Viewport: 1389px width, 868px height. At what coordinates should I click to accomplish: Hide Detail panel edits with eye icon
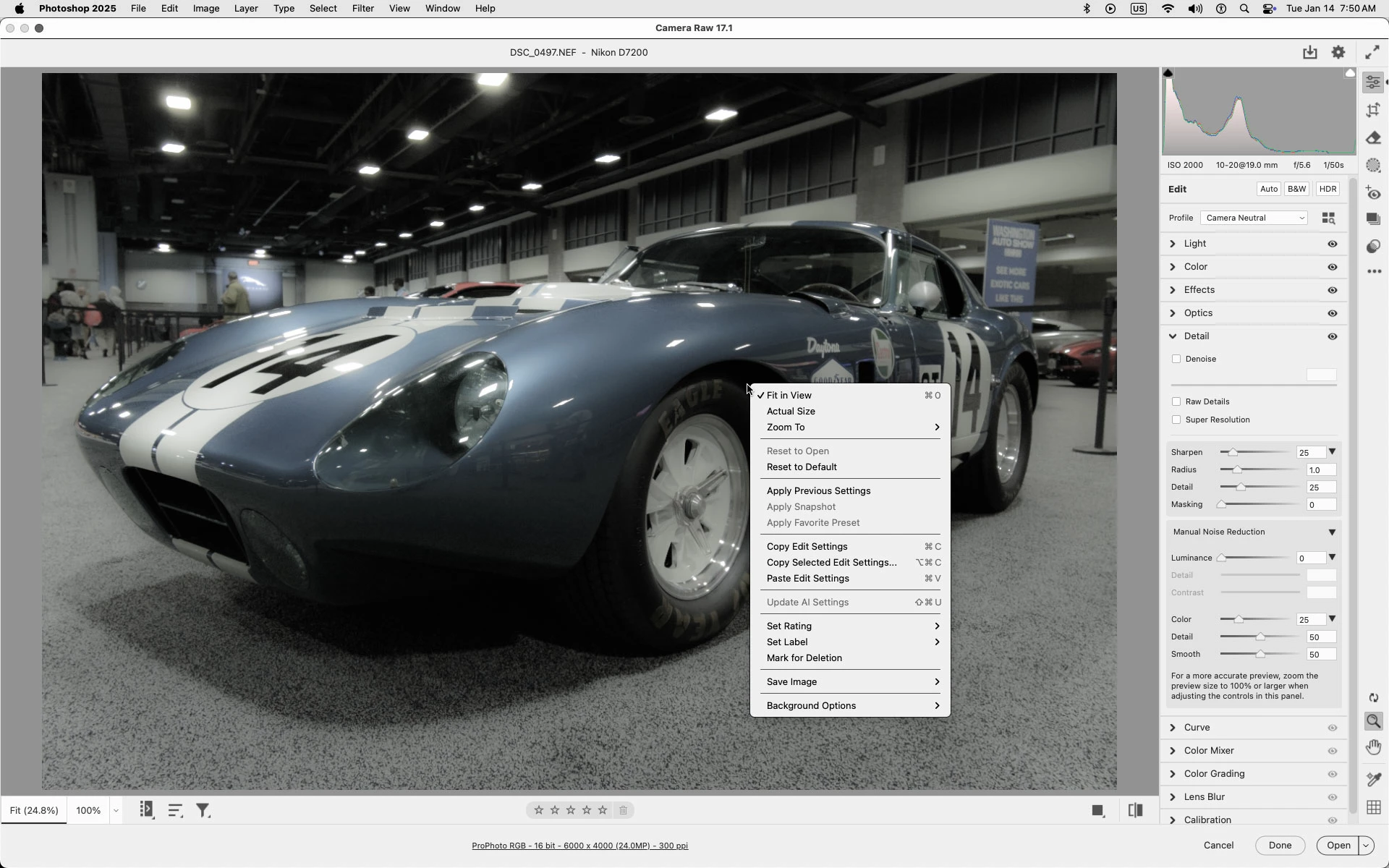[1332, 336]
